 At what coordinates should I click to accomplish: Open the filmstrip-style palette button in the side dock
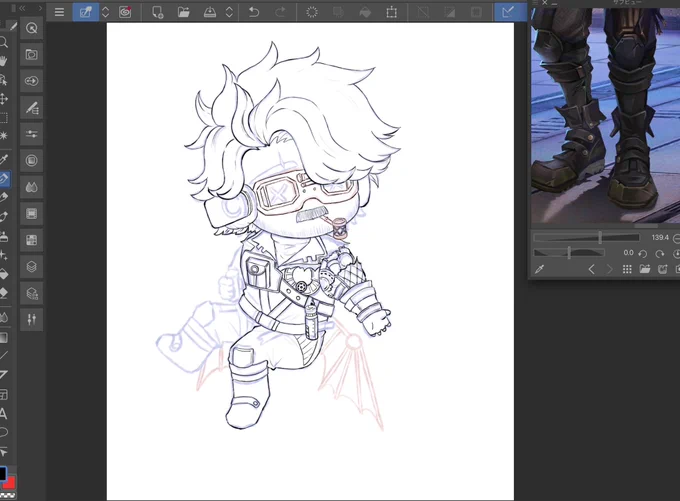pos(31,213)
